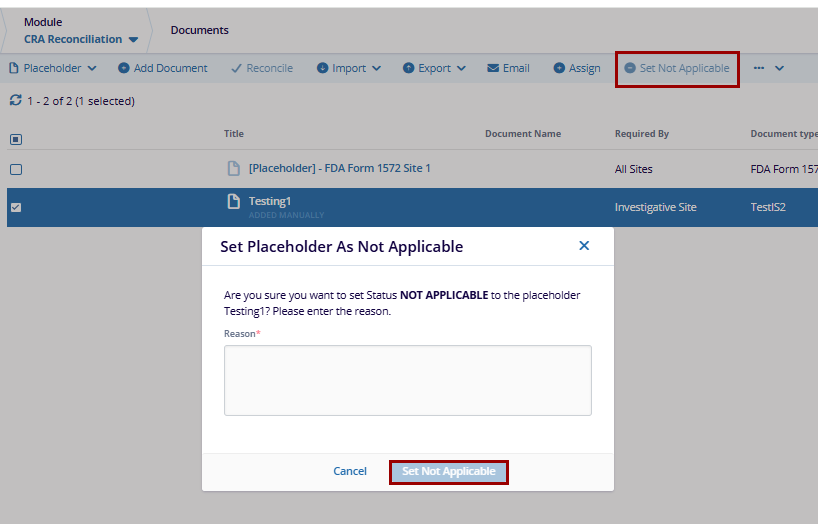Image resolution: width=818 pixels, height=524 pixels.
Task: Click the FDA Form 1572 placeholder file icon
Action: [x=234, y=168]
